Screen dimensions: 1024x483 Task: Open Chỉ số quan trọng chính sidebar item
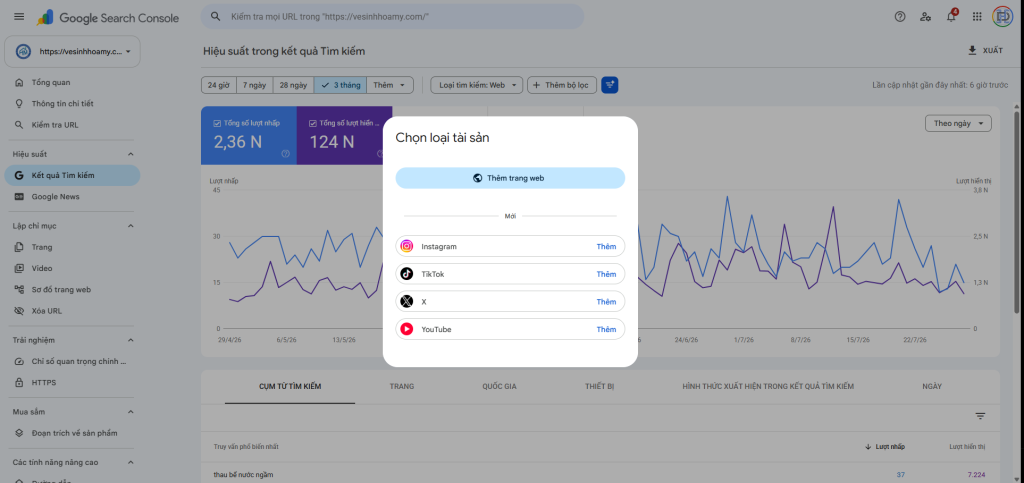72,361
